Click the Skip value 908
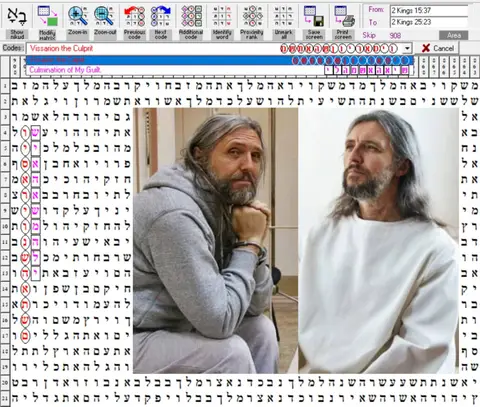The image size is (480, 407). coord(395,35)
